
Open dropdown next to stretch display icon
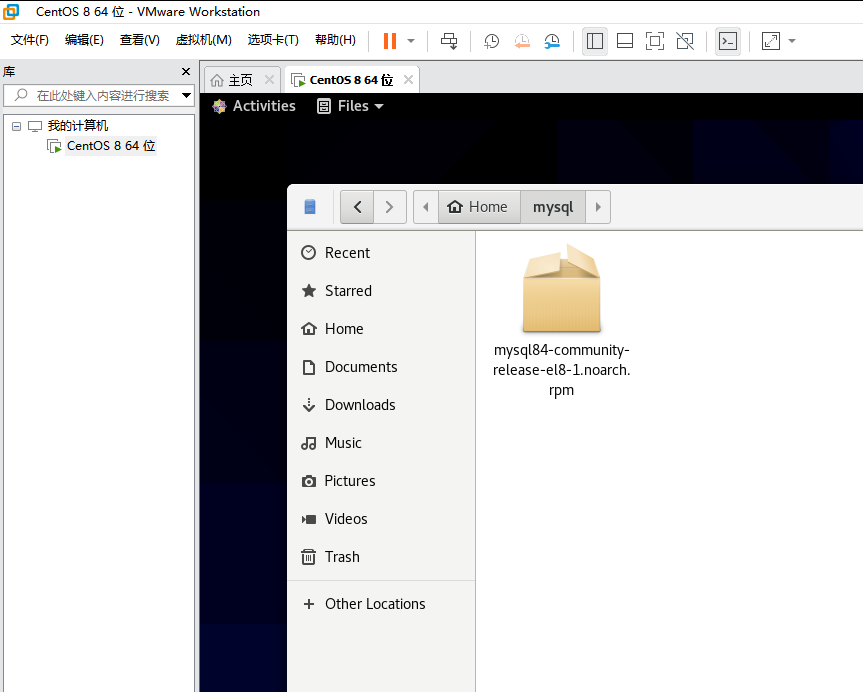click(x=792, y=41)
